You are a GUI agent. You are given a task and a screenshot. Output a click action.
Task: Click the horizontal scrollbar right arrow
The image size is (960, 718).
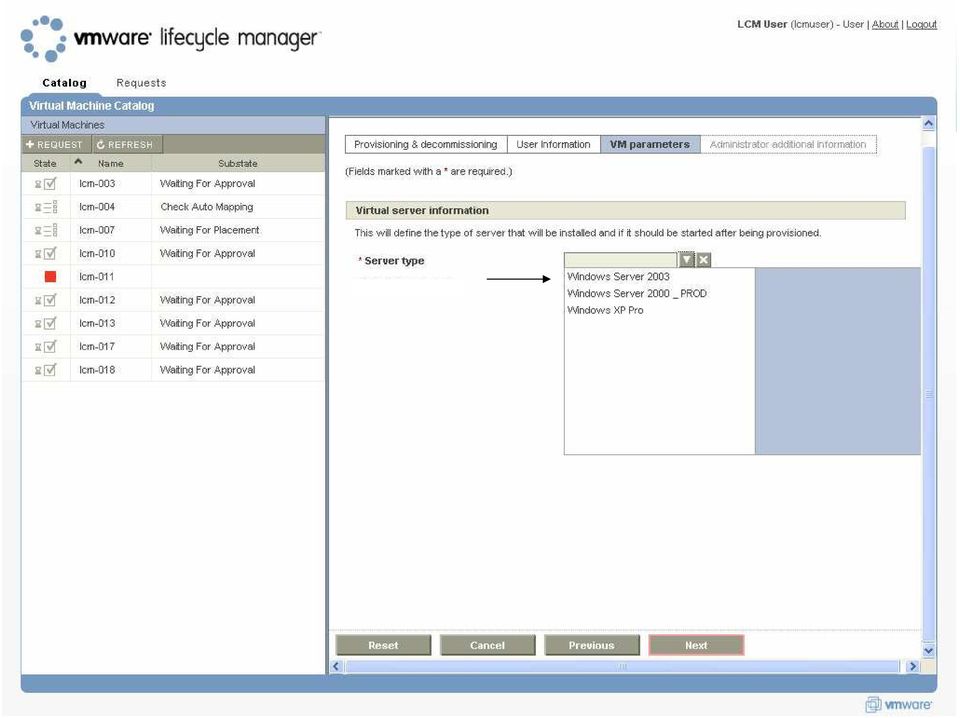(x=913, y=666)
